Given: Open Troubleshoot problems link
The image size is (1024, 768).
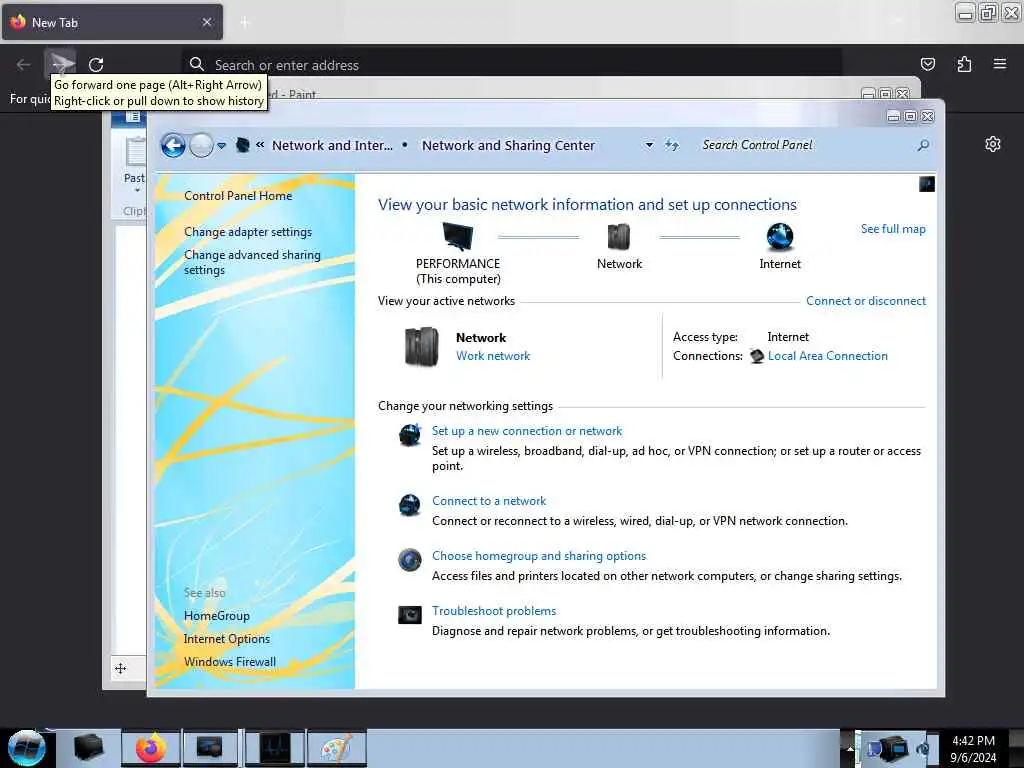Looking at the screenshot, I should [x=494, y=611].
